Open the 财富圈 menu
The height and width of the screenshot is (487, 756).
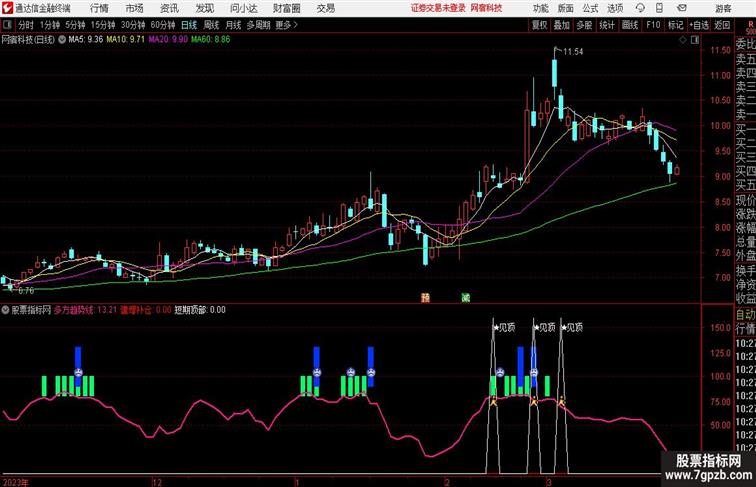coord(286,8)
